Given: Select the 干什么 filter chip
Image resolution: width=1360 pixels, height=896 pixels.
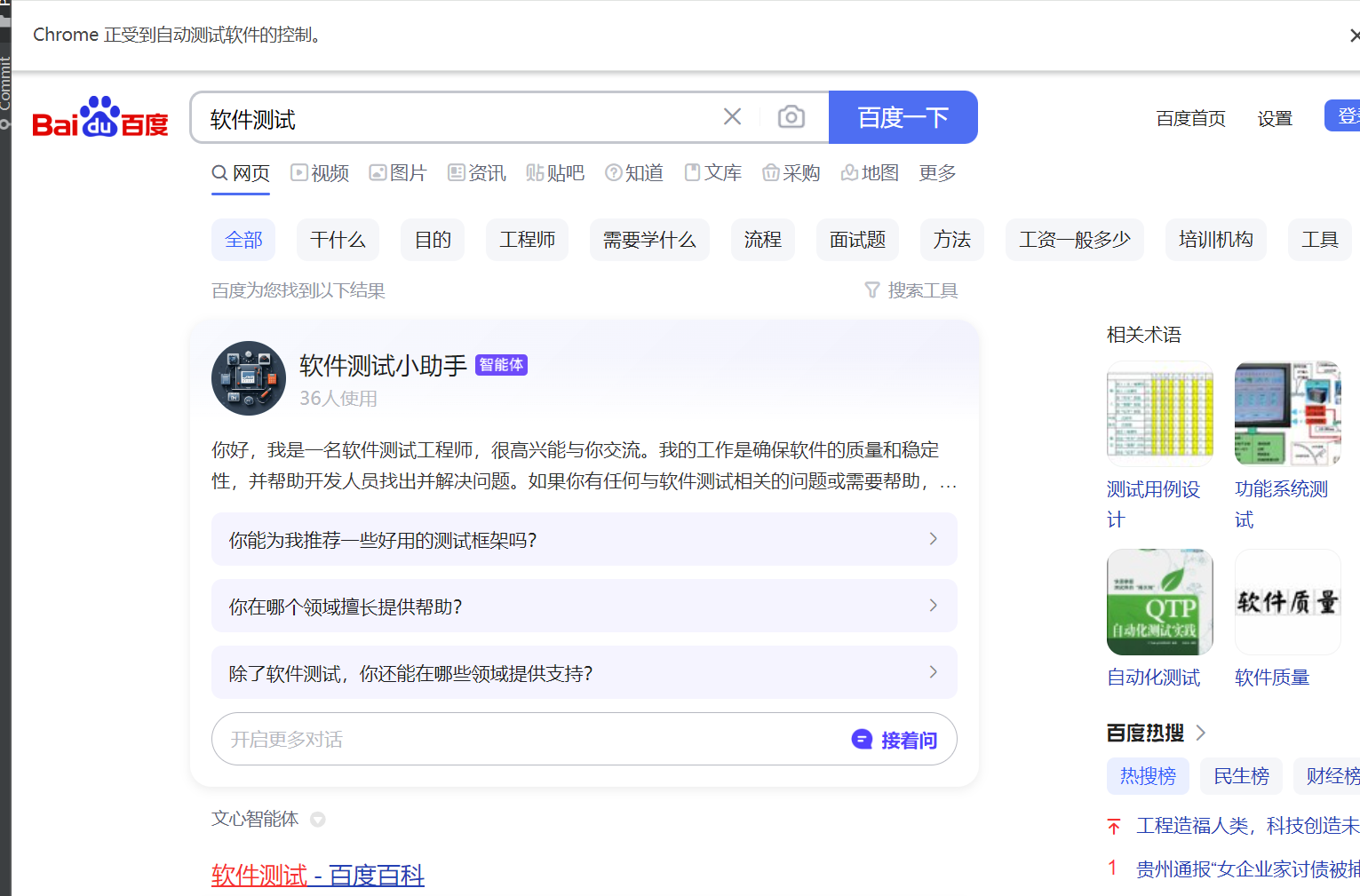Looking at the screenshot, I should (338, 240).
